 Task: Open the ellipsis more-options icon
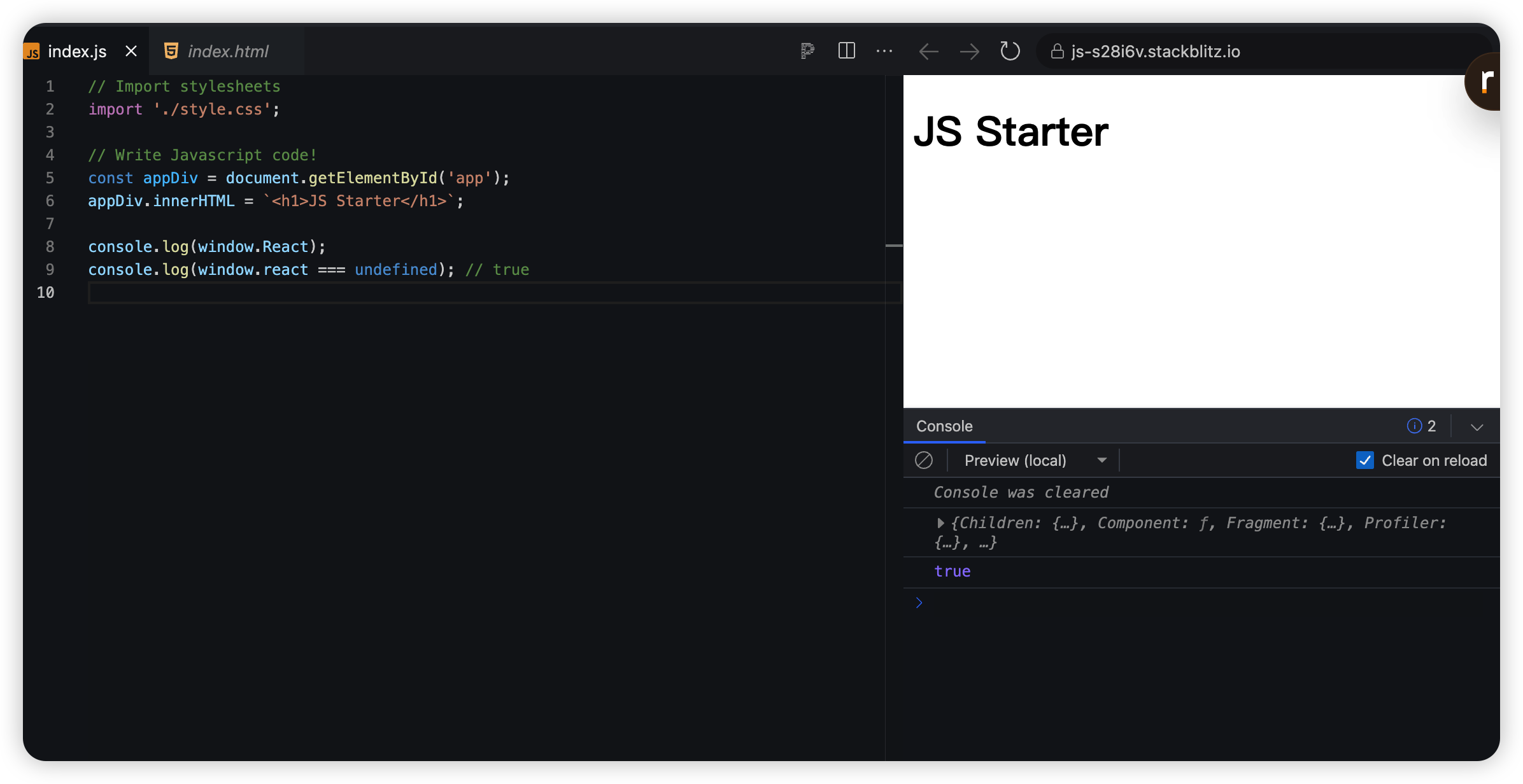pyautogui.click(x=884, y=51)
